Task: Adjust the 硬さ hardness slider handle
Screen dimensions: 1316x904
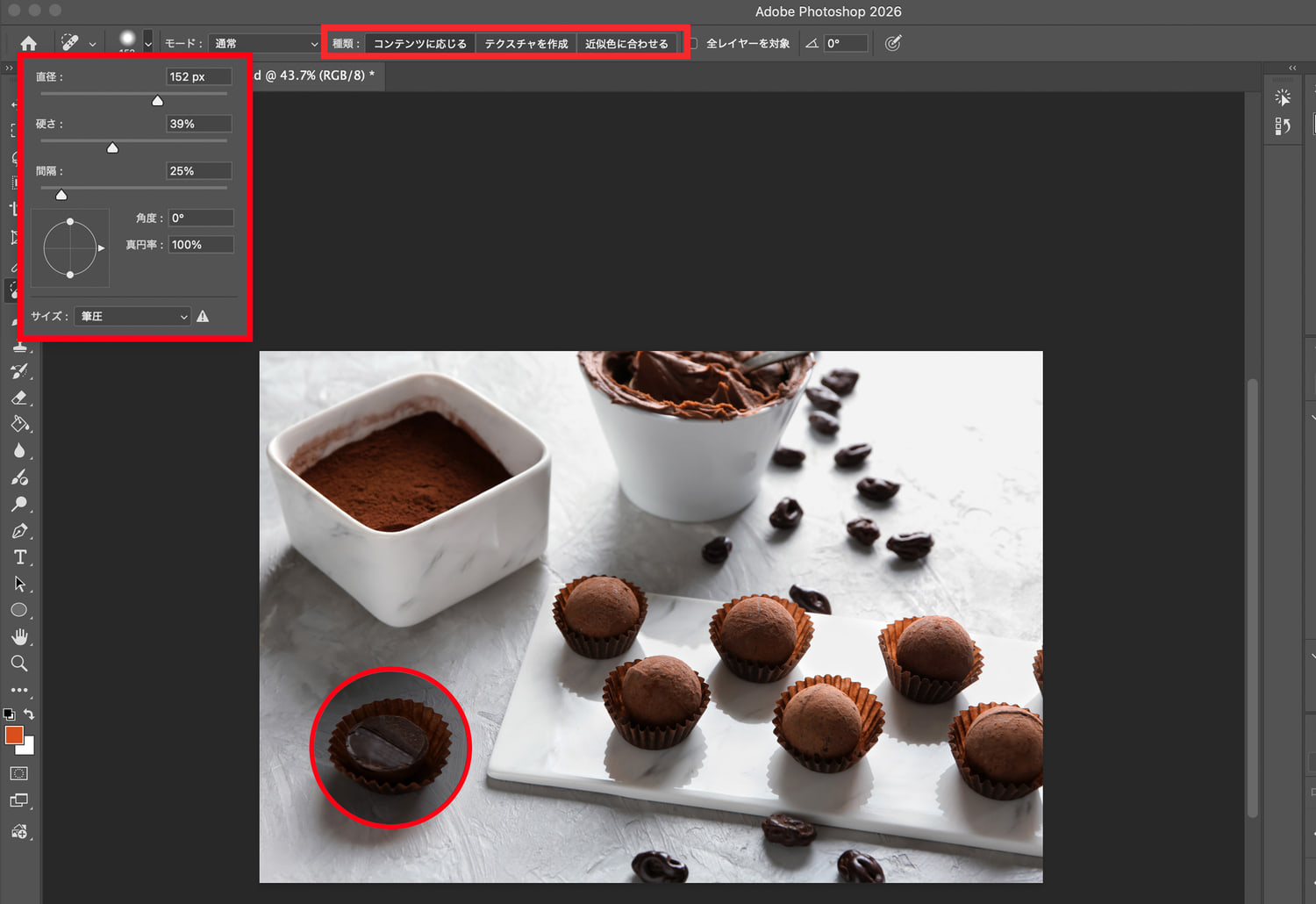Action: click(x=112, y=148)
